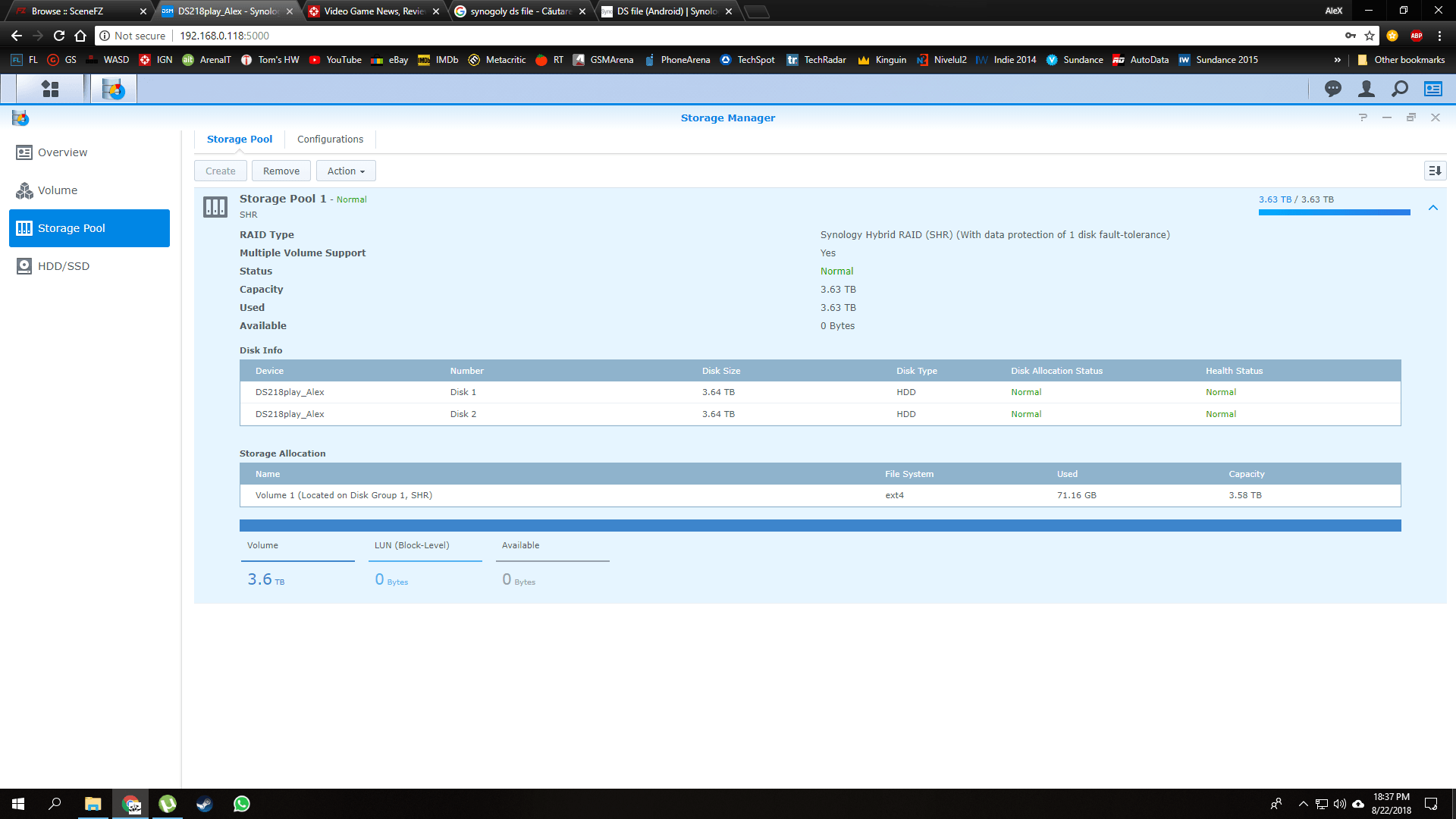Select Volume in the sidebar

(58, 190)
